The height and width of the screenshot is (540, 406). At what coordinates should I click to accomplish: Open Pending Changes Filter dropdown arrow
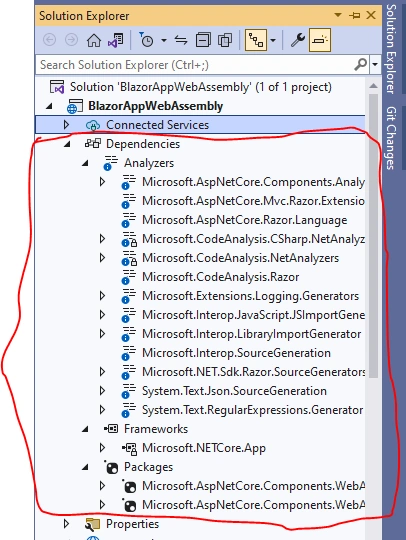coord(164,41)
